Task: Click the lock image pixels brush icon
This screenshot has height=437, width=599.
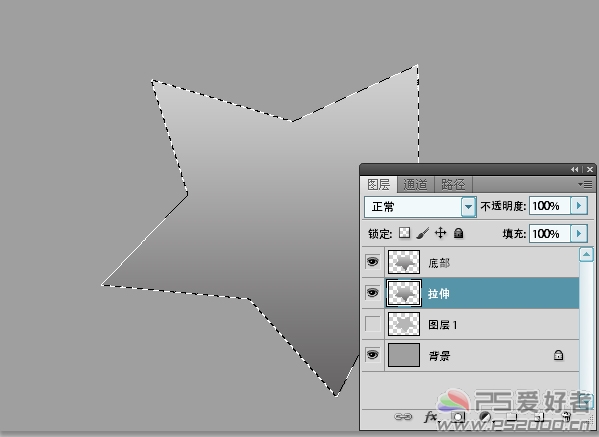Action: (x=422, y=233)
